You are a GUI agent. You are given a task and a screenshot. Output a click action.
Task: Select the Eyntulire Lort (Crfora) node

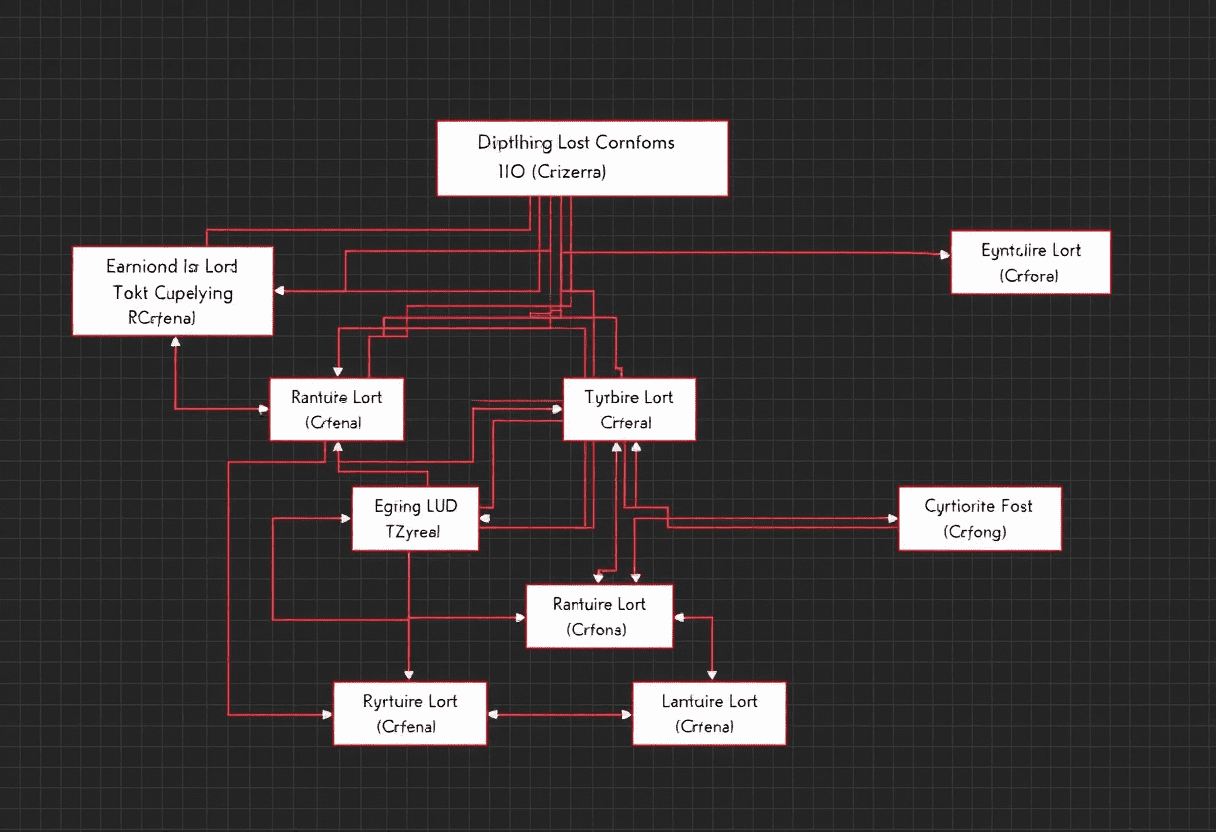pos(1030,262)
